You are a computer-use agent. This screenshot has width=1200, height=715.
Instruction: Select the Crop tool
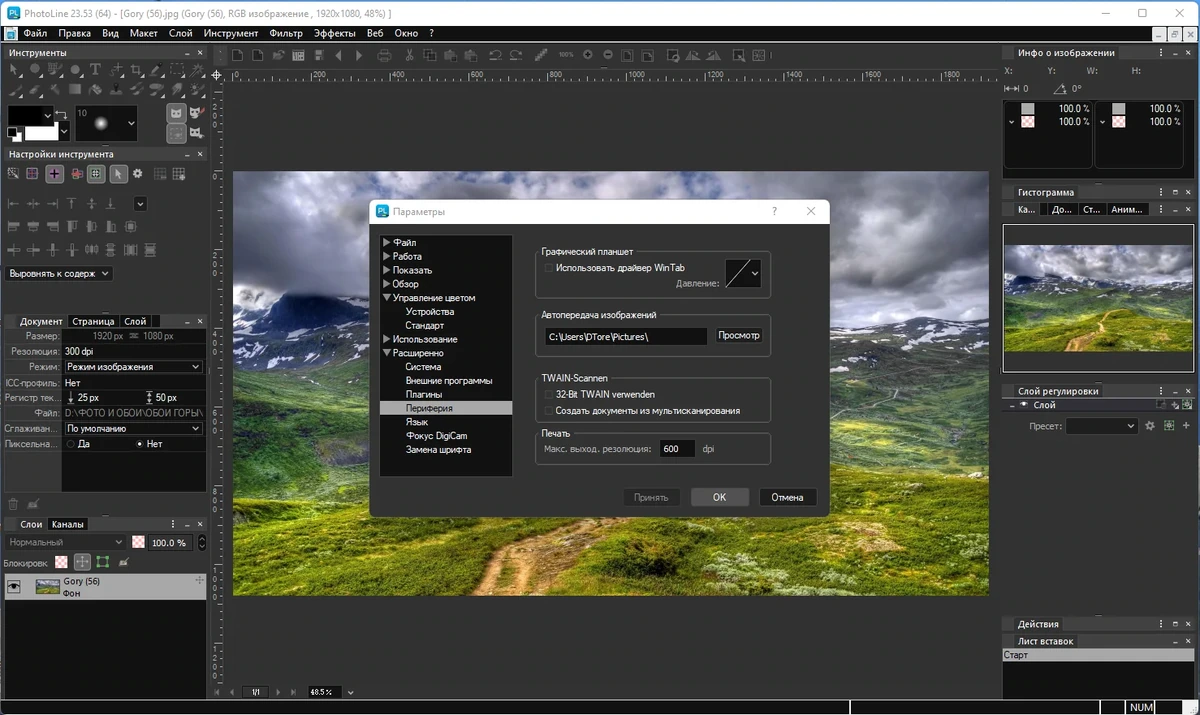click(136, 69)
